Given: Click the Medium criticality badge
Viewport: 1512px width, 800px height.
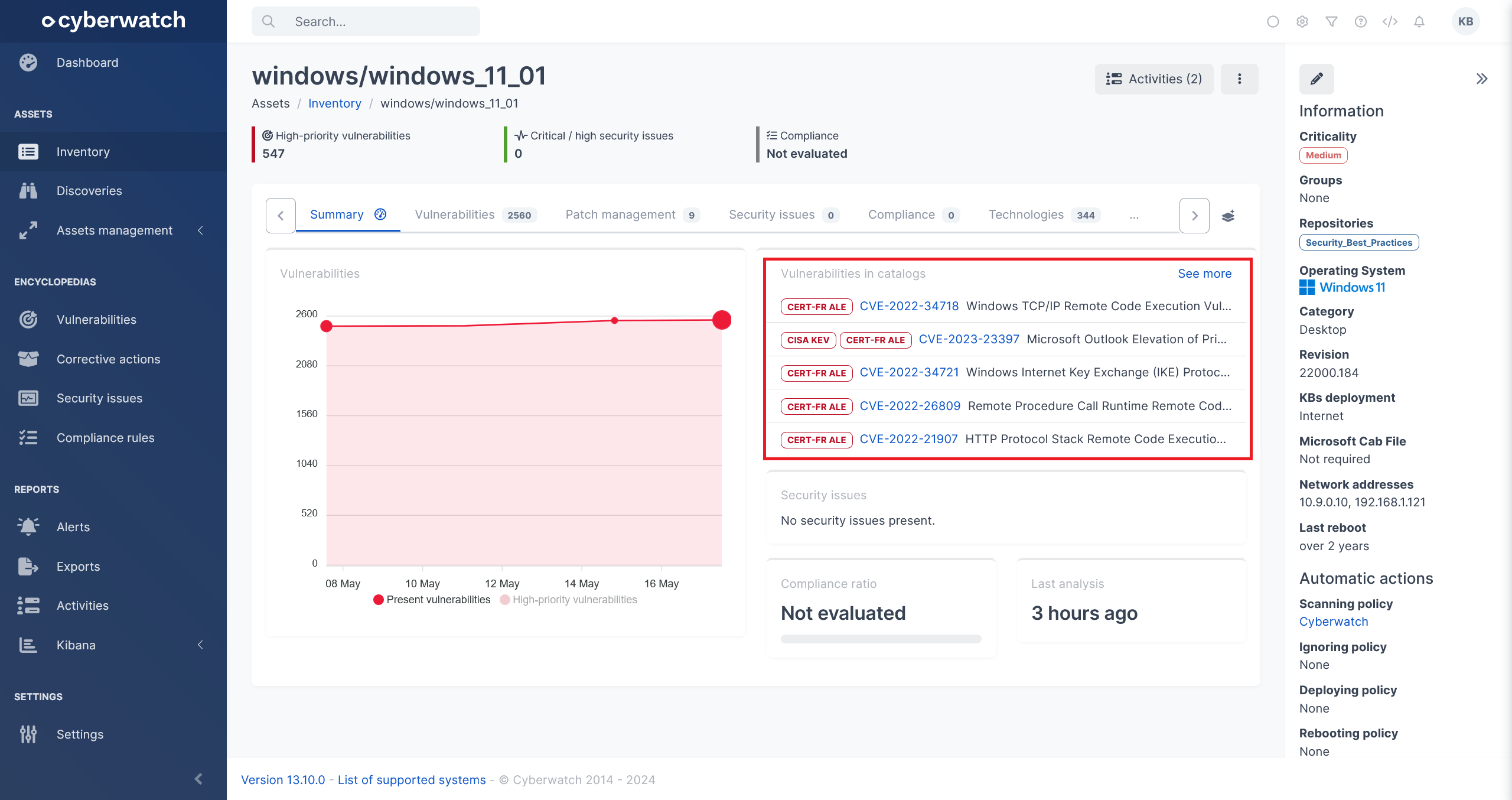Looking at the screenshot, I should point(1323,155).
